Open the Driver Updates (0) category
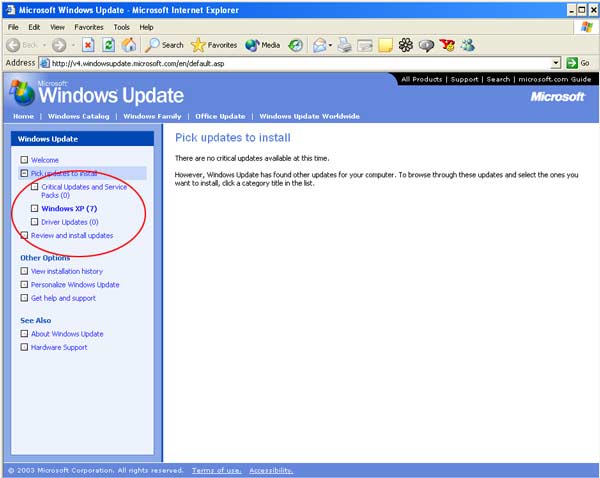This screenshot has width=600, height=478. coord(70,222)
